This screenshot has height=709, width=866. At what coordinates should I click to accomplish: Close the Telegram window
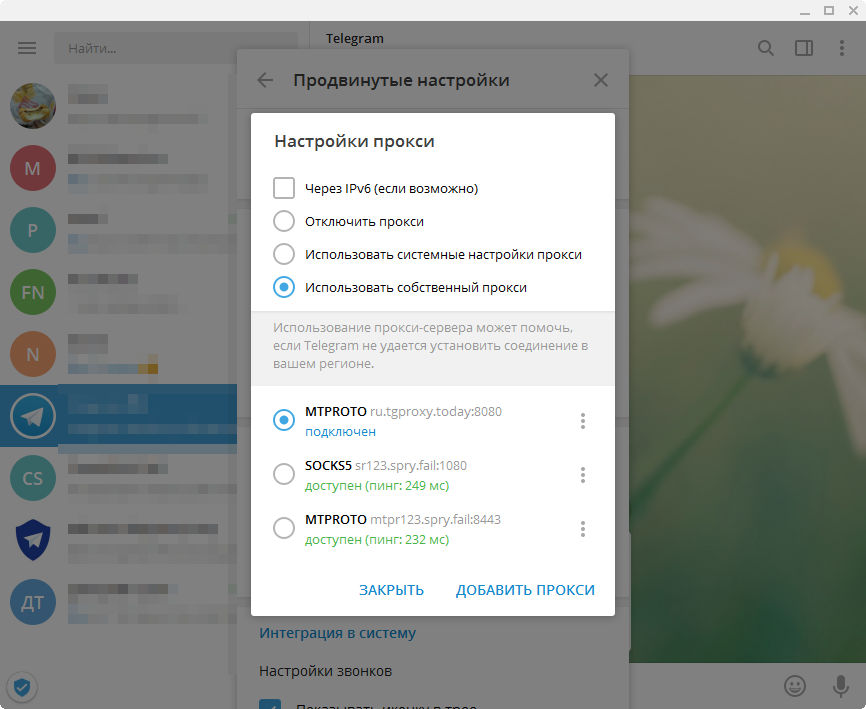coord(853,10)
